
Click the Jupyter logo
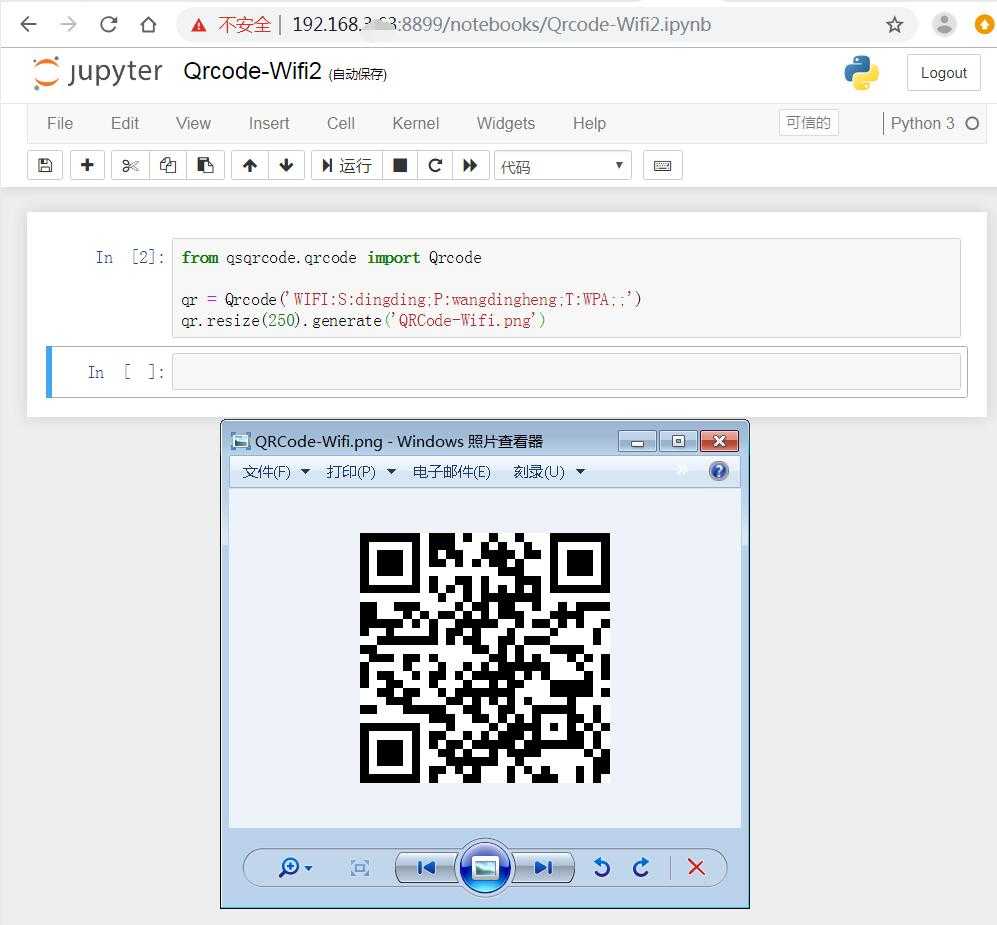pos(97,72)
